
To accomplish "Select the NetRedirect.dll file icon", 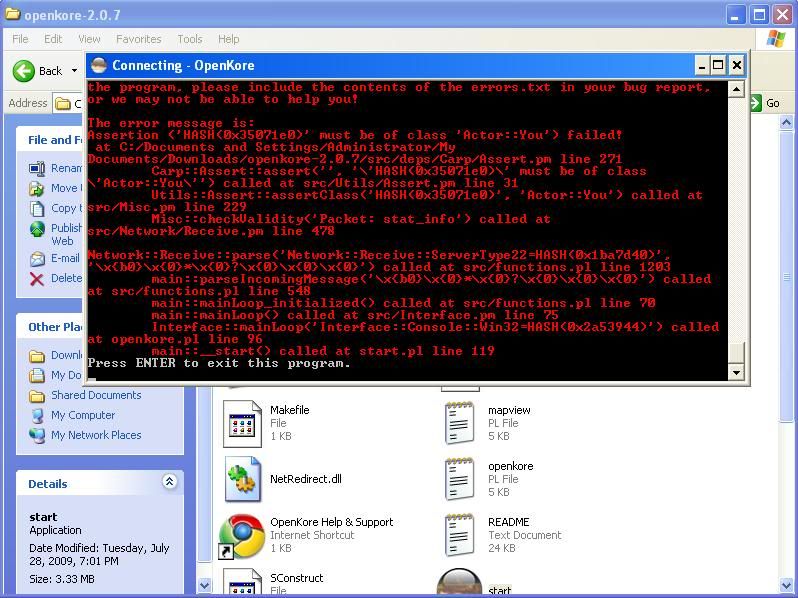I will [243, 479].
